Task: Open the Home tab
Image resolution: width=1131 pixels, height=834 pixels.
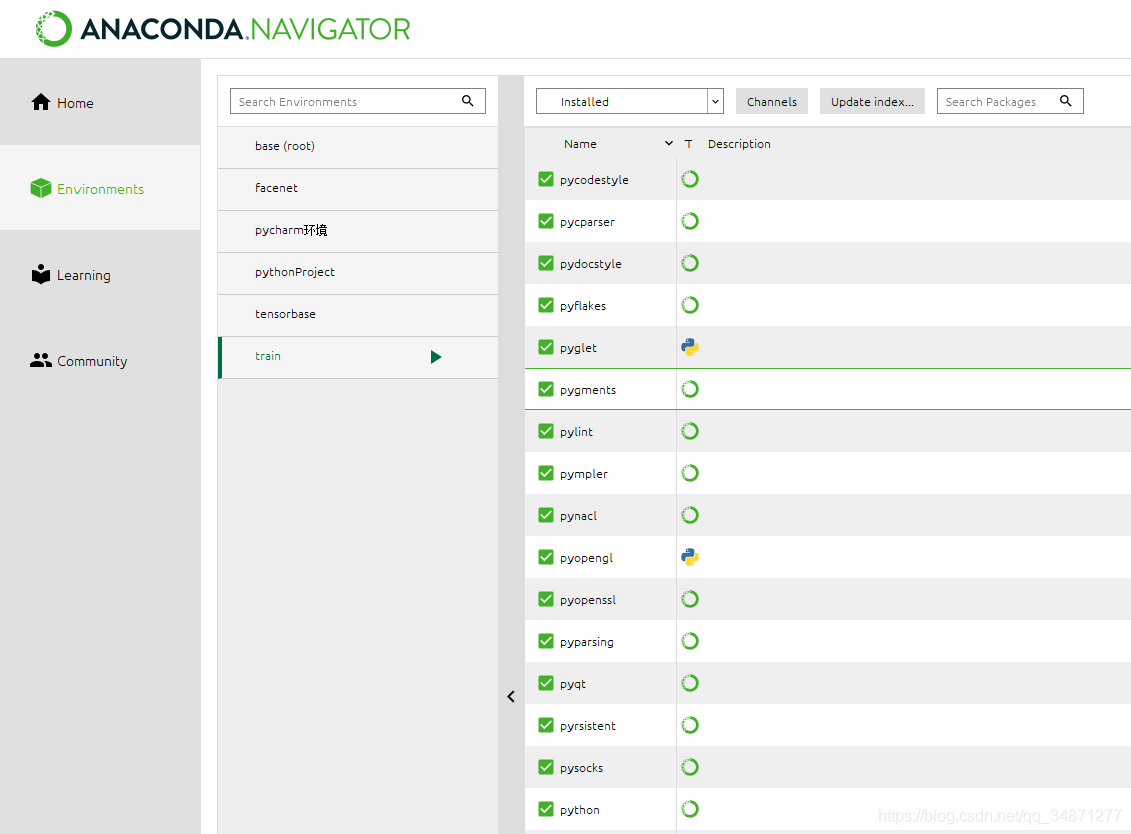Action: click(100, 102)
